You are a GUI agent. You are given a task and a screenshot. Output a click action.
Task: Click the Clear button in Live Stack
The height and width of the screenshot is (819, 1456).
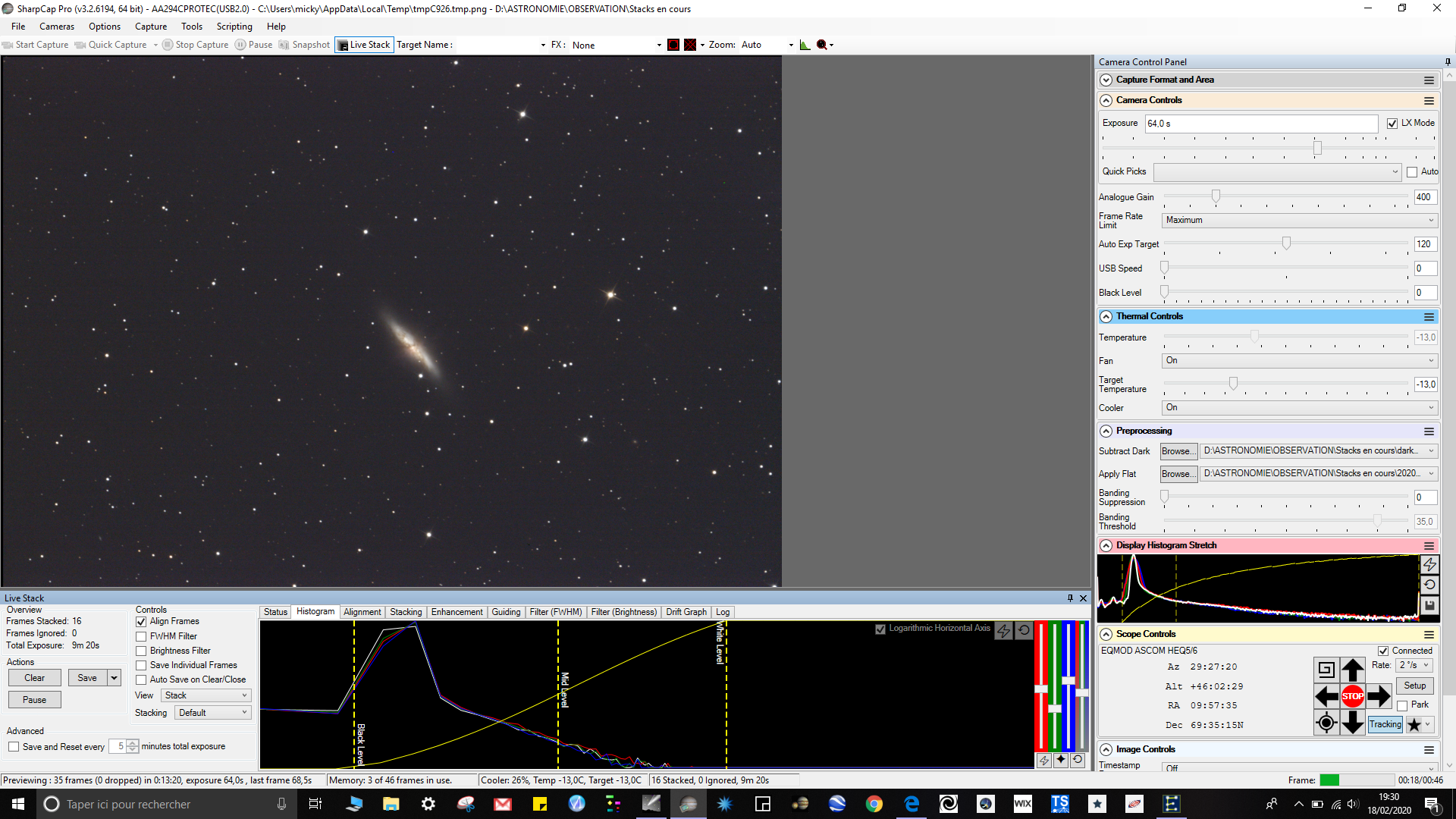[34, 678]
